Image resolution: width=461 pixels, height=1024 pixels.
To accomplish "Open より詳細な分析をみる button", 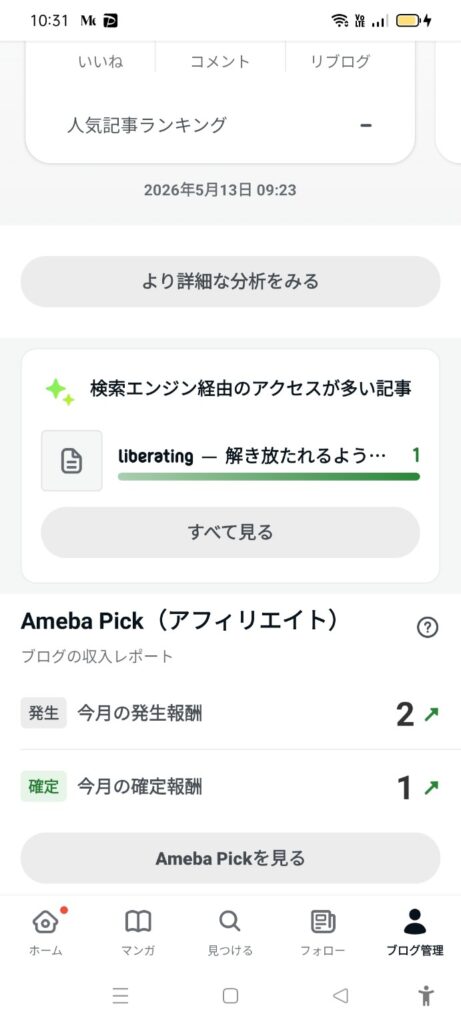I will 230,281.
